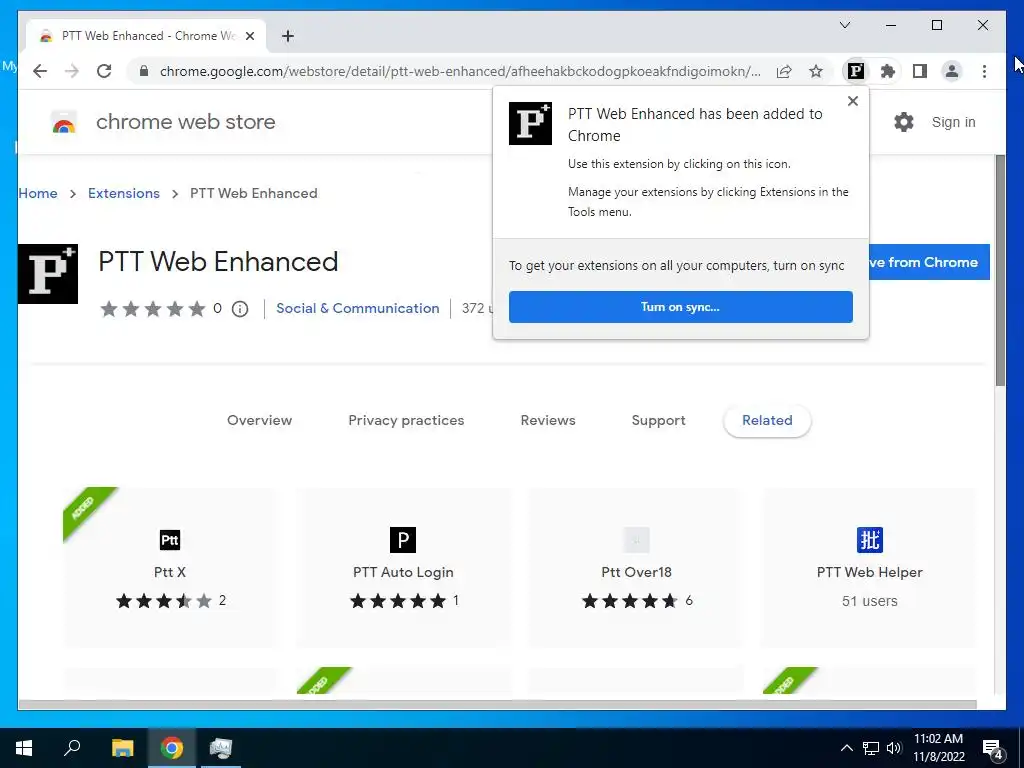1024x768 pixels.
Task: Click Remove from Chrome button
Action: coord(929,262)
